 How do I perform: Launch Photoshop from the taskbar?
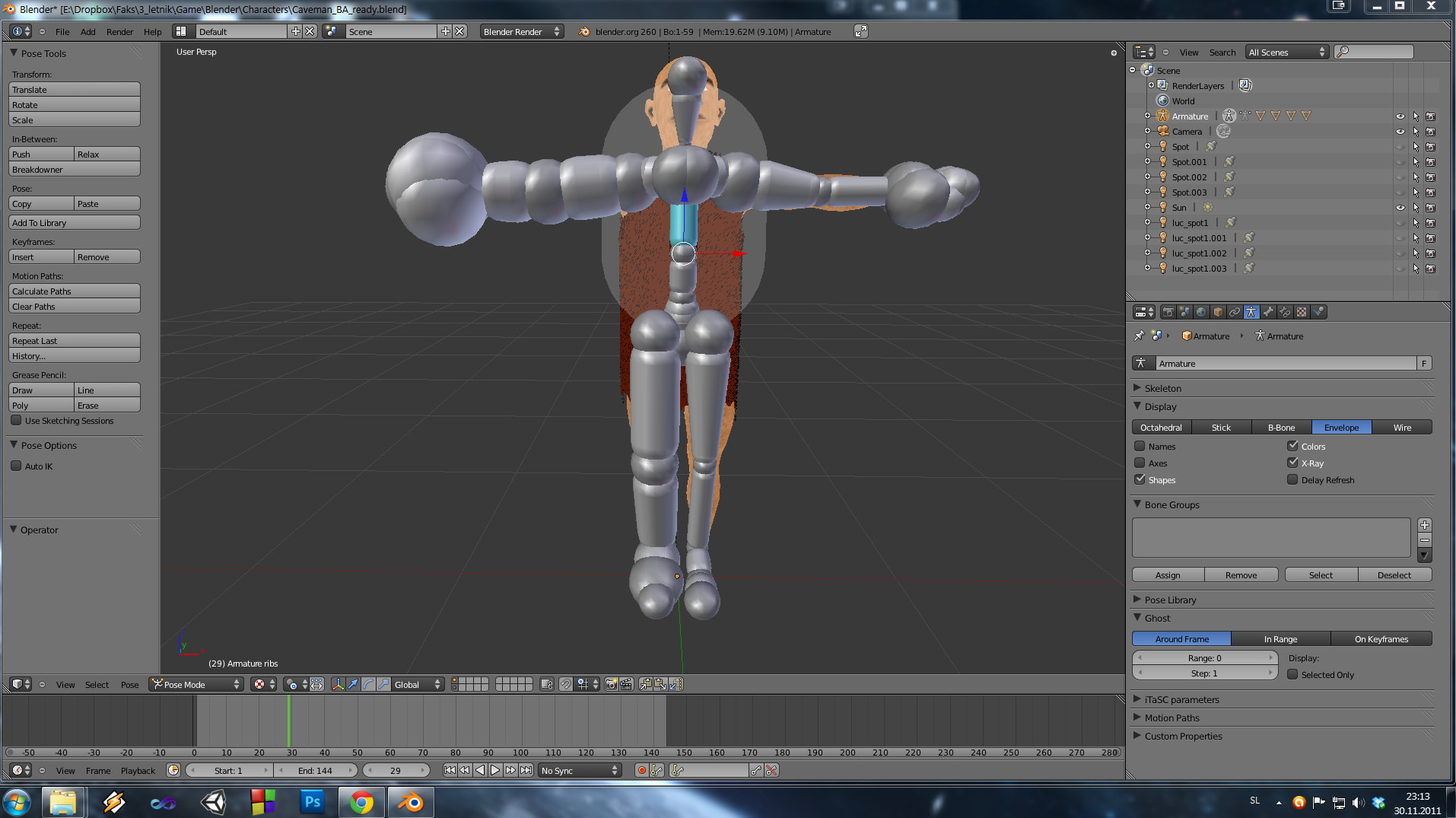click(312, 802)
